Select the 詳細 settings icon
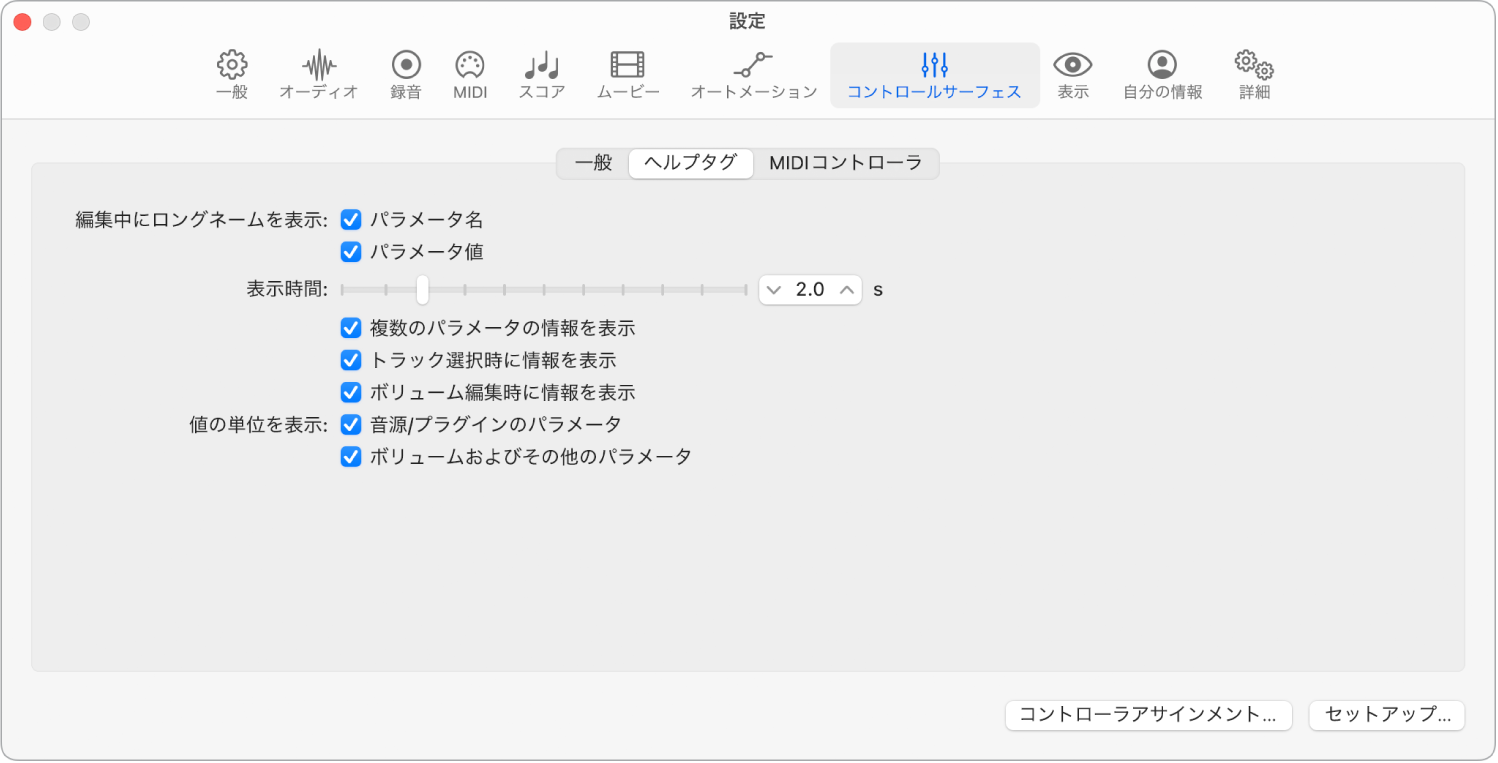This screenshot has width=1498, height=763. (x=1252, y=74)
